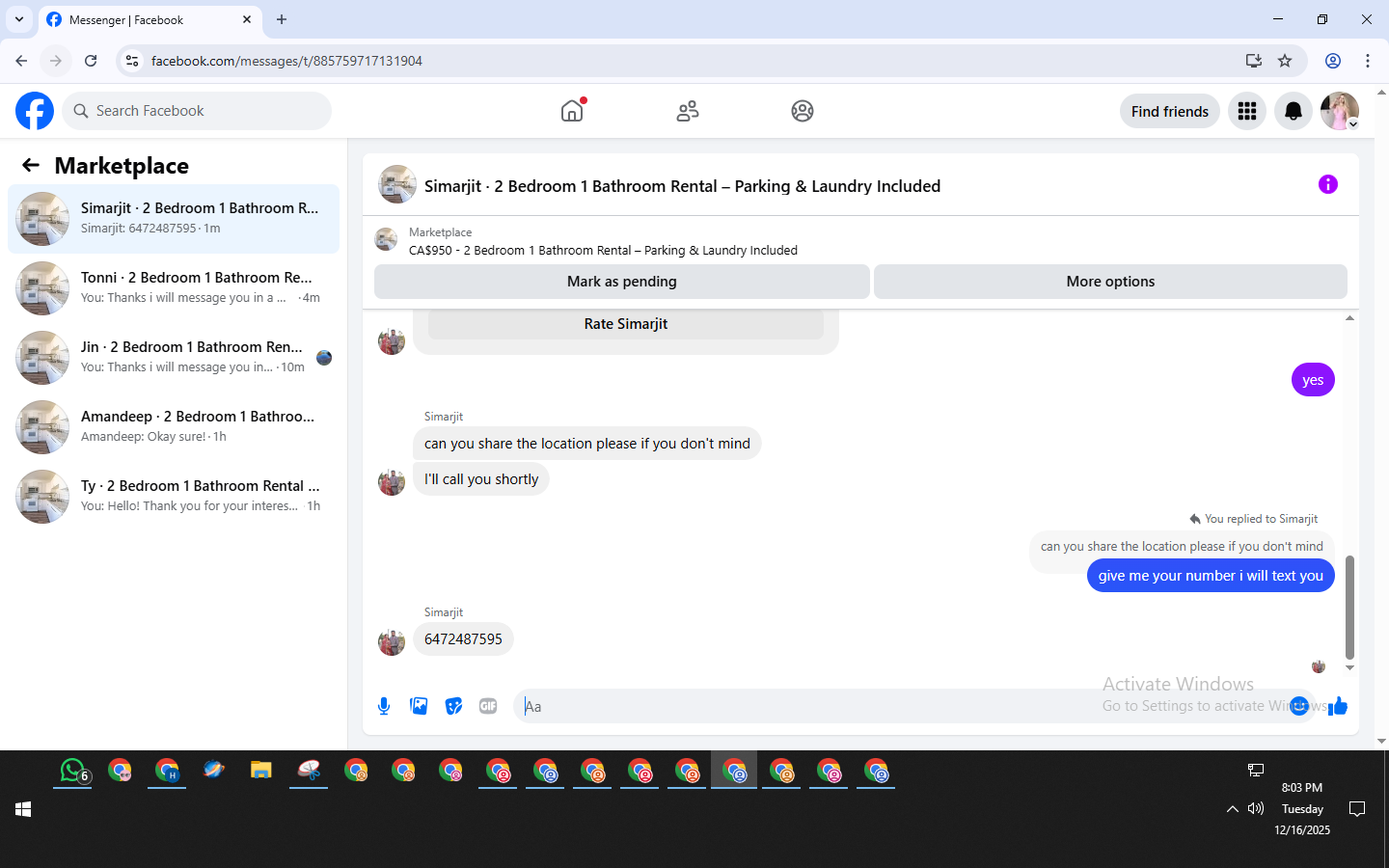Open the notifications bell
Image resolution: width=1389 pixels, height=868 pixels.
point(1294,111)
